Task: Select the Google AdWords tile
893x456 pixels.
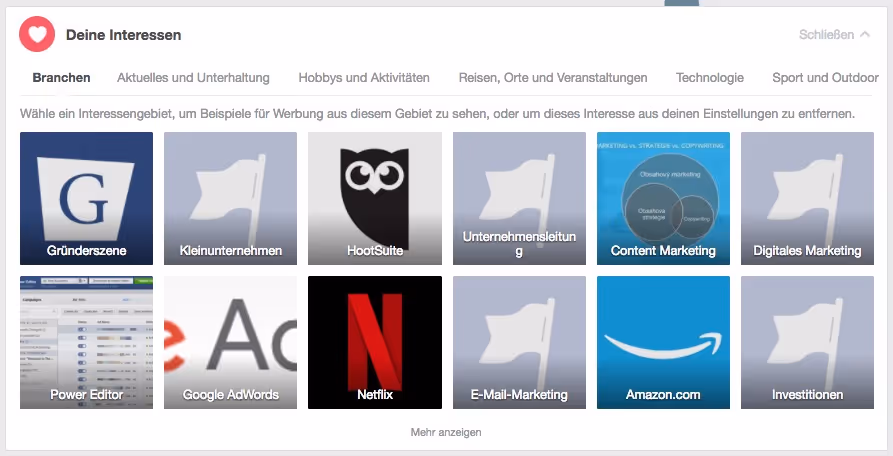Action: pos(230,342)
